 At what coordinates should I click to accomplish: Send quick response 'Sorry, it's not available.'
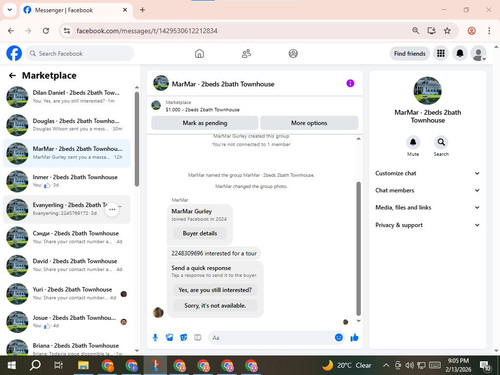[x=215, y=306]
